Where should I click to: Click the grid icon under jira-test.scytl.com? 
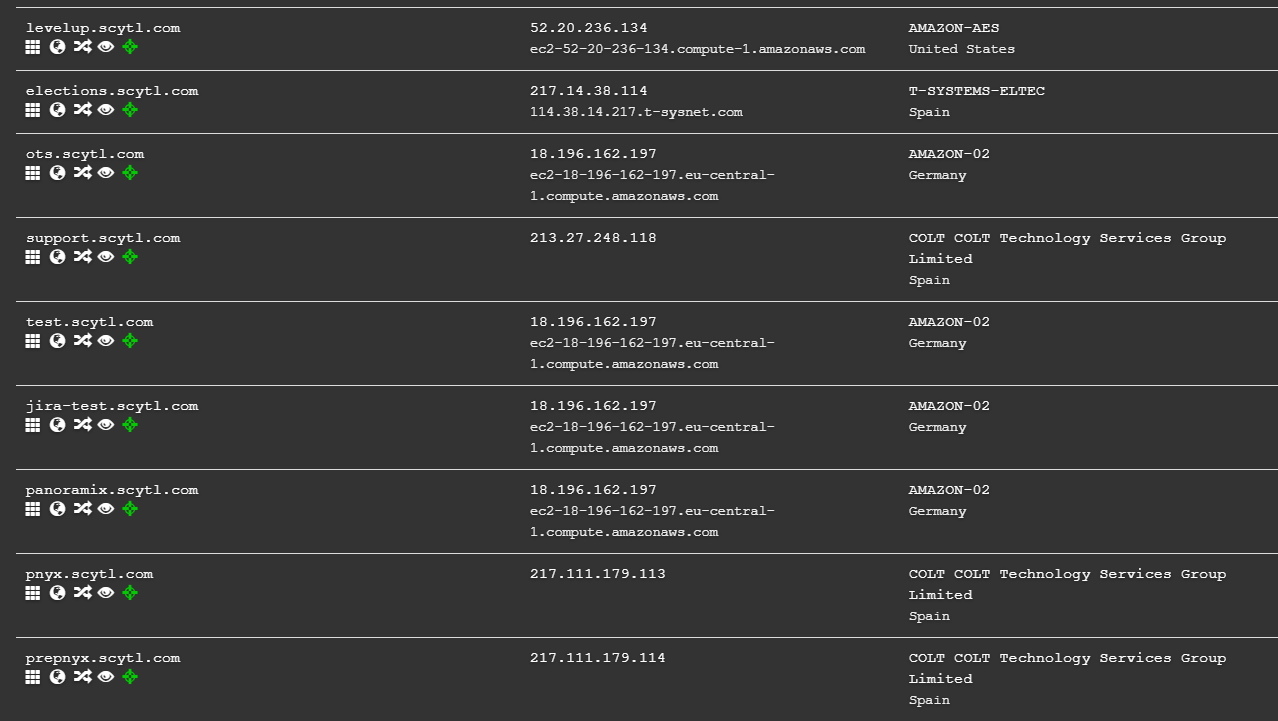pos(33,425)
